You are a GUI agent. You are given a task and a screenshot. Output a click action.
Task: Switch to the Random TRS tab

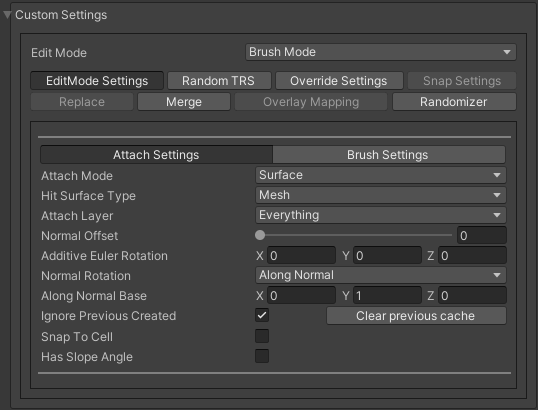(219, 81)
